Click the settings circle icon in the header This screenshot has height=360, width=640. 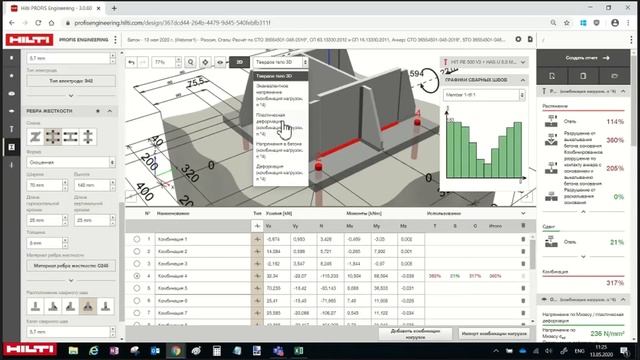point(518,39)
